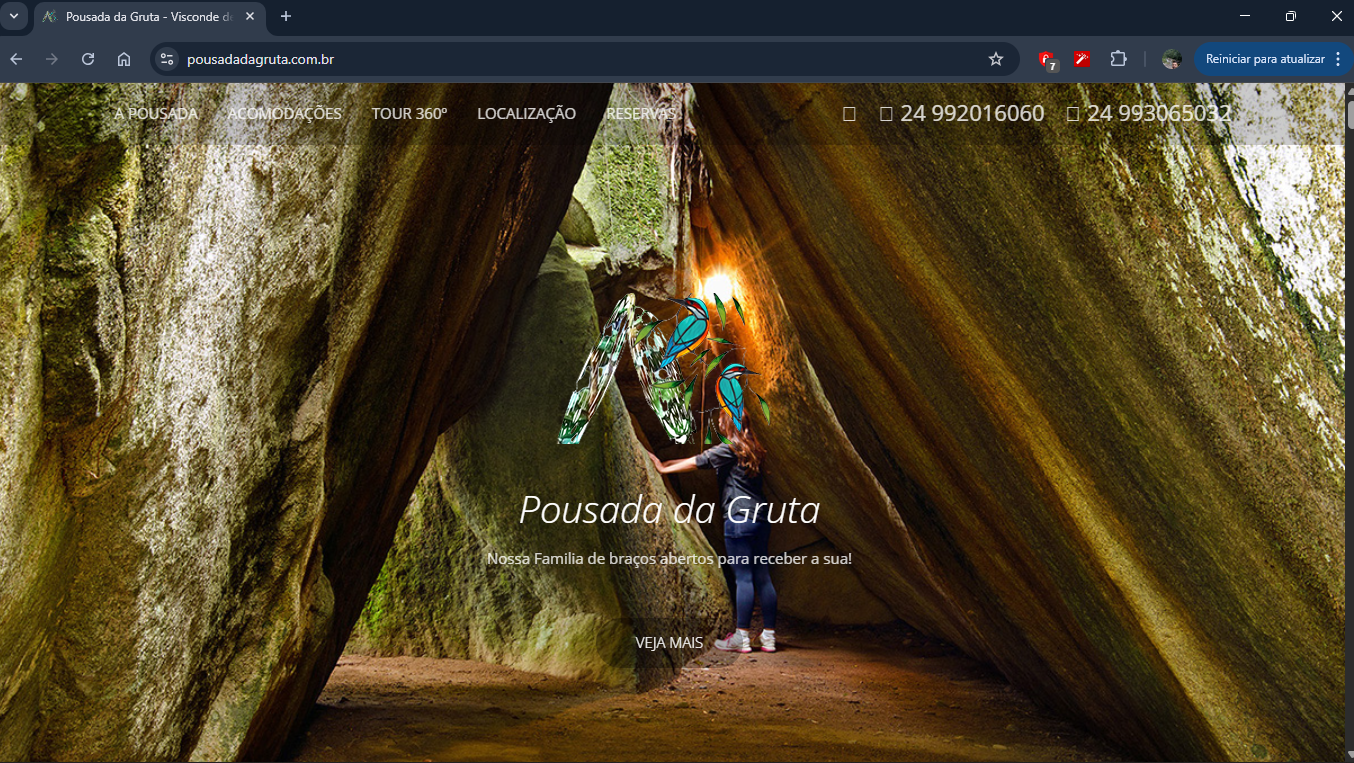Go to the browser home page icon
The width and height of the screenshot is (1354, 763).
124,59
